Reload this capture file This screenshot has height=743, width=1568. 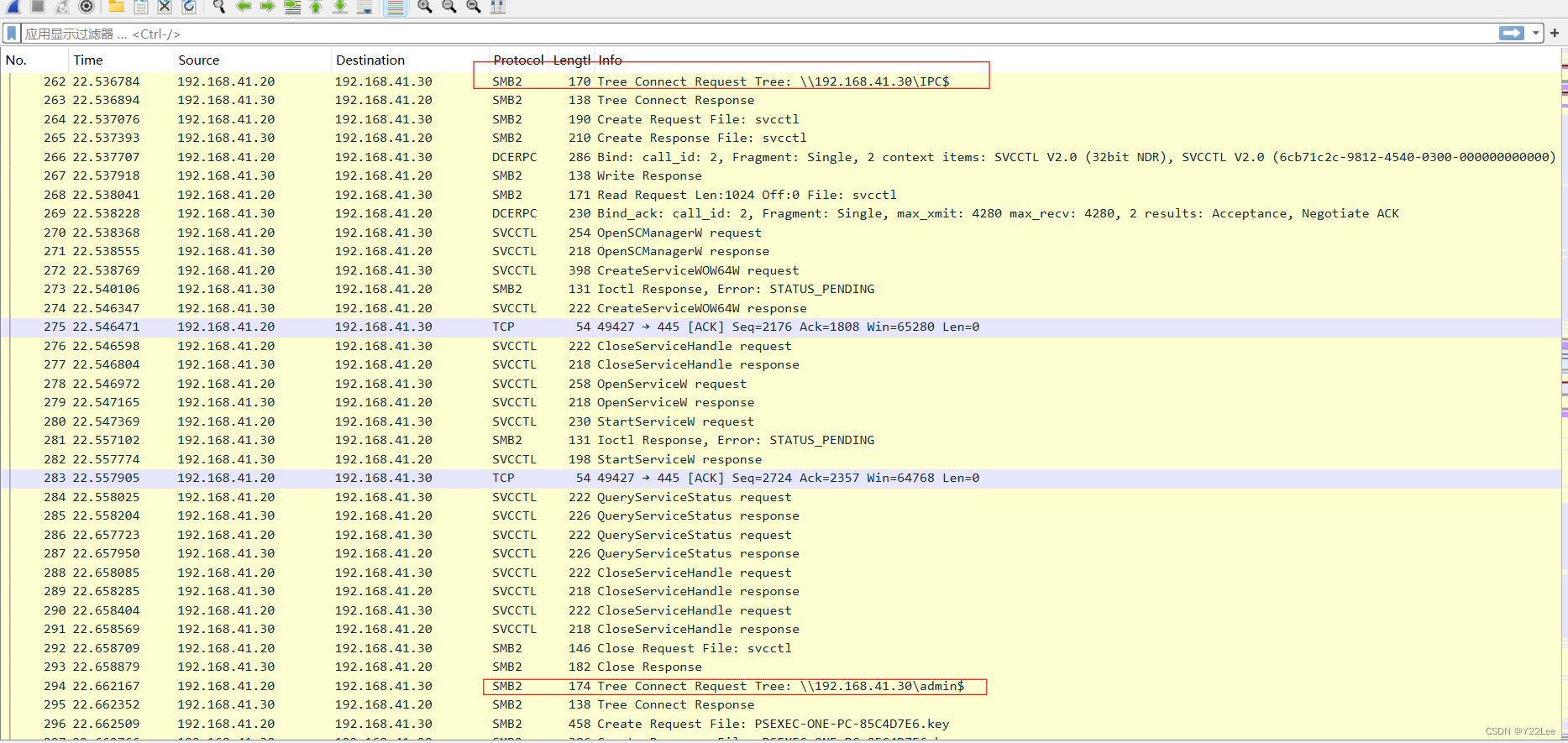pos(190,7)
